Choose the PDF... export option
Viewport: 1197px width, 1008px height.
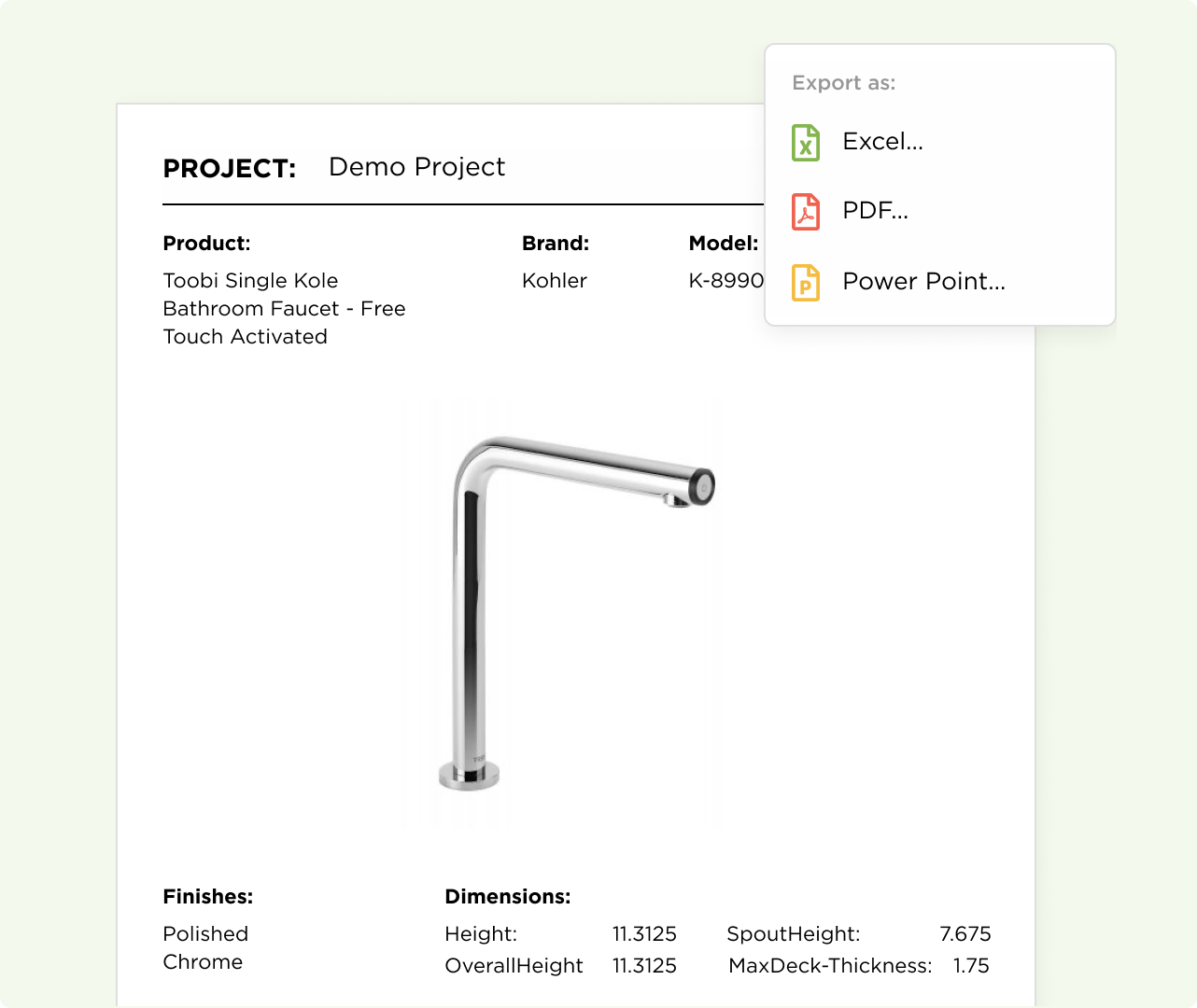pyautogui.click(x=875, y=211)
